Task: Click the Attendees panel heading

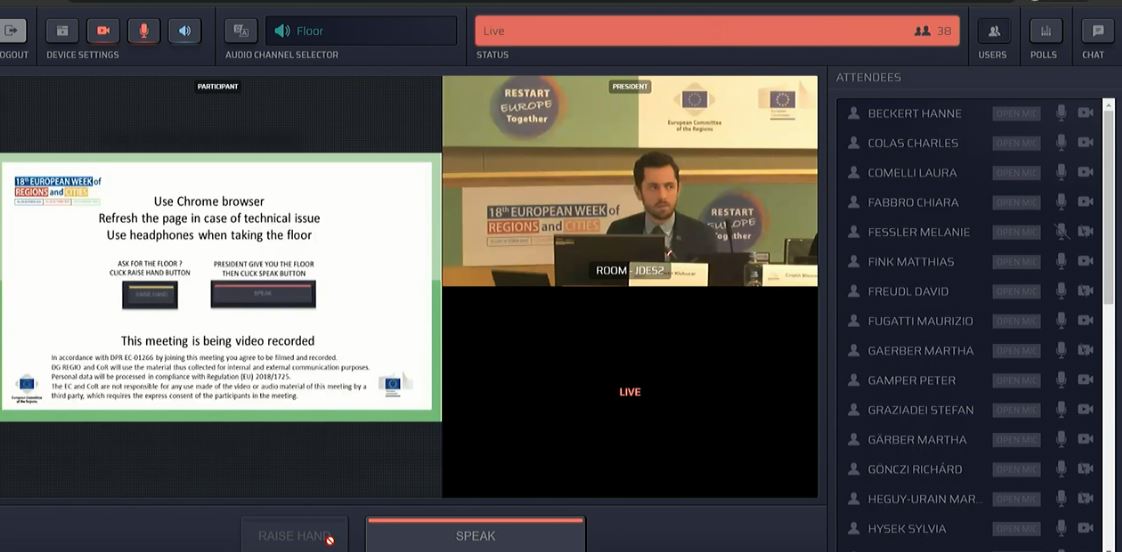Action: click(x=868, y=77)
